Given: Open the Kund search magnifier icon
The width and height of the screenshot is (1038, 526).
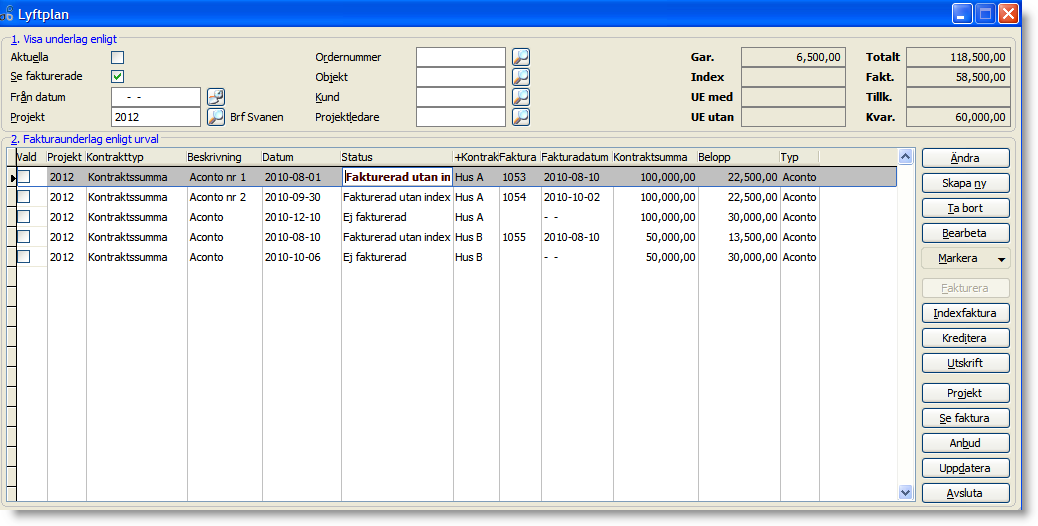Looking at the screenshot, I should (x=521, y=97).
